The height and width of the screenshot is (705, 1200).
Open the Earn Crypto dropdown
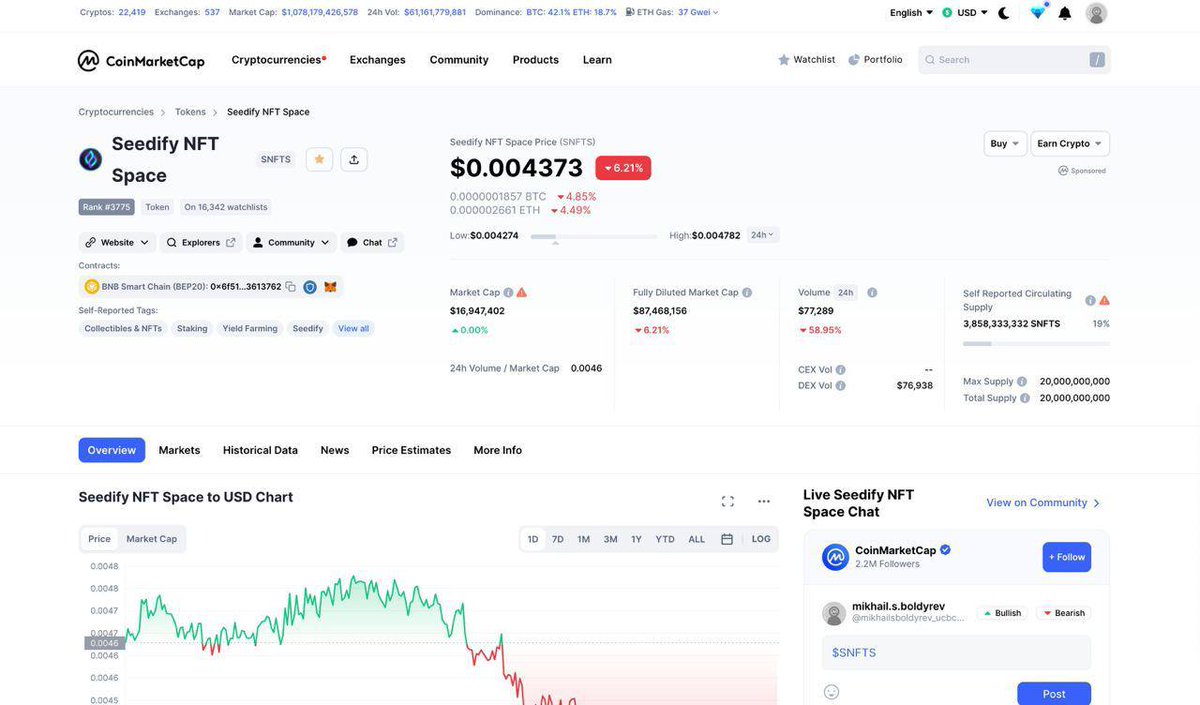(x=1070, y=144)
